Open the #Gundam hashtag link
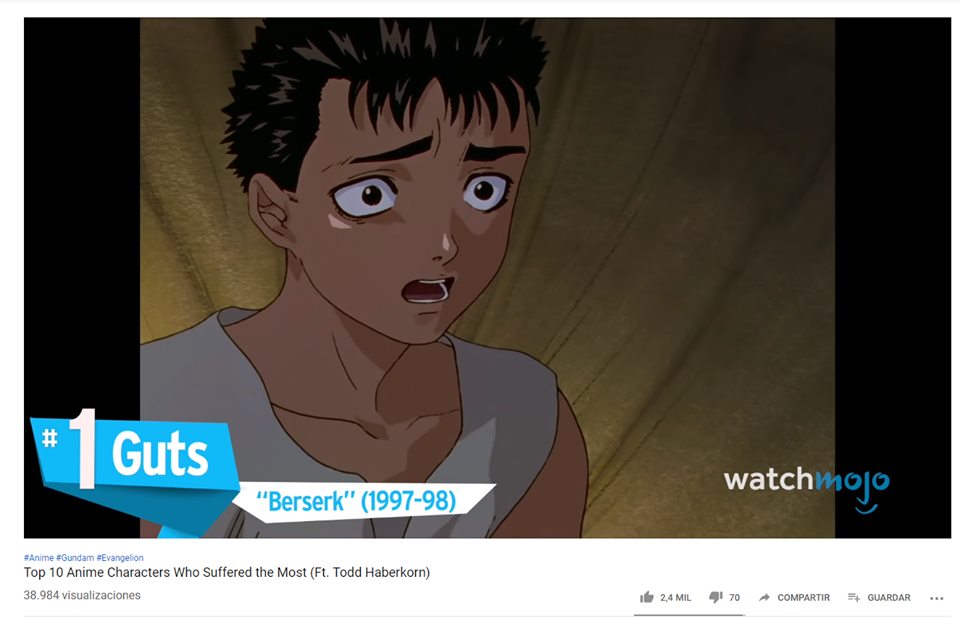 click(75, 557)
